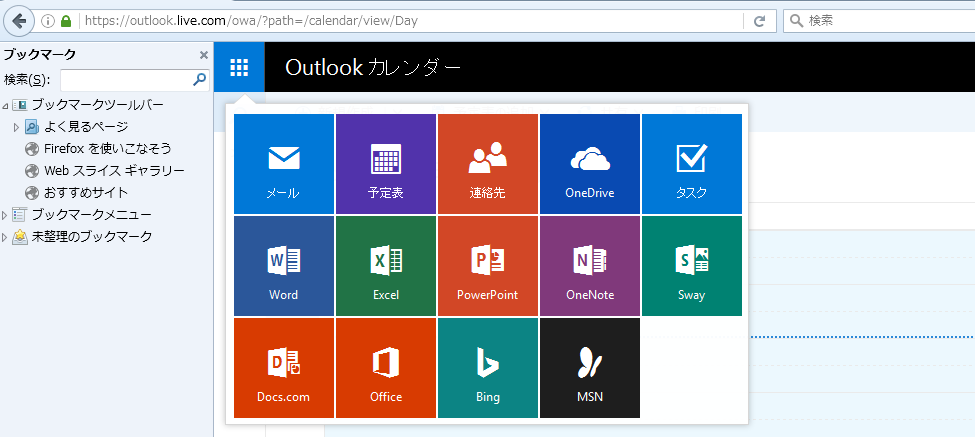Open the 予定表 calendar tile

pos(386,164)
